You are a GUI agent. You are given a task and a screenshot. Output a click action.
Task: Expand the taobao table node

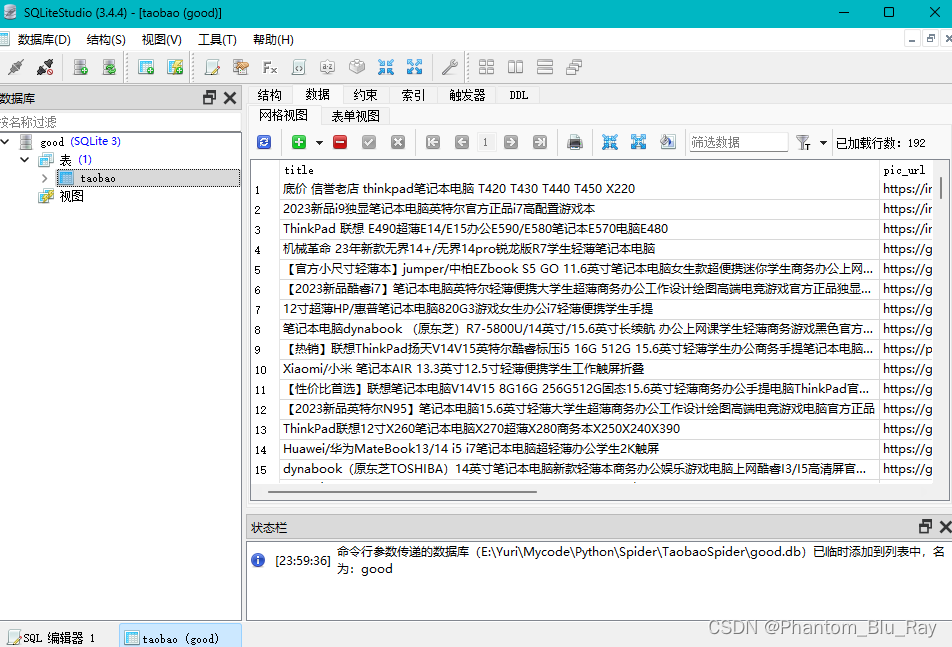point(44,178)
